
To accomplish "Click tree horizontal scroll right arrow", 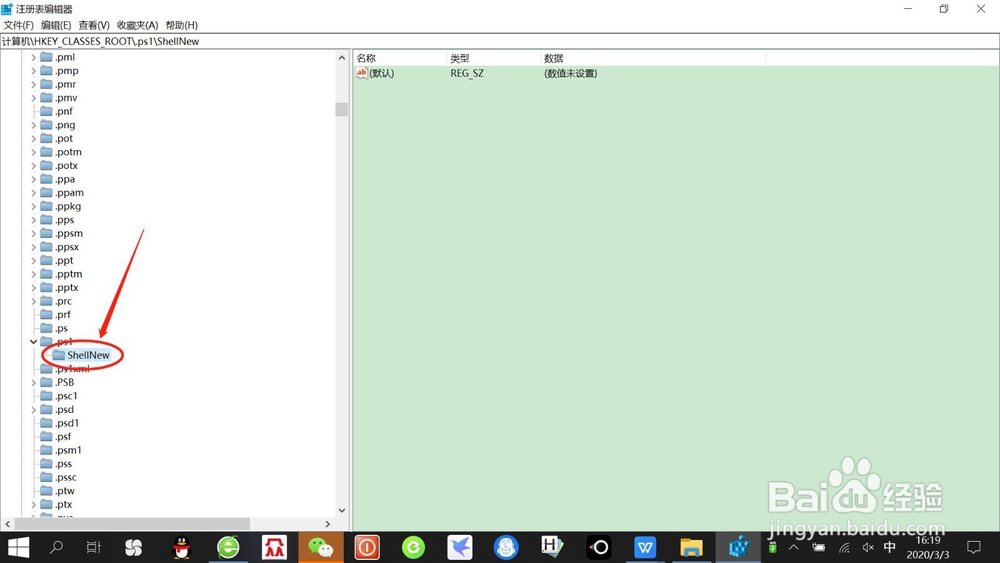I will (328, 524).
